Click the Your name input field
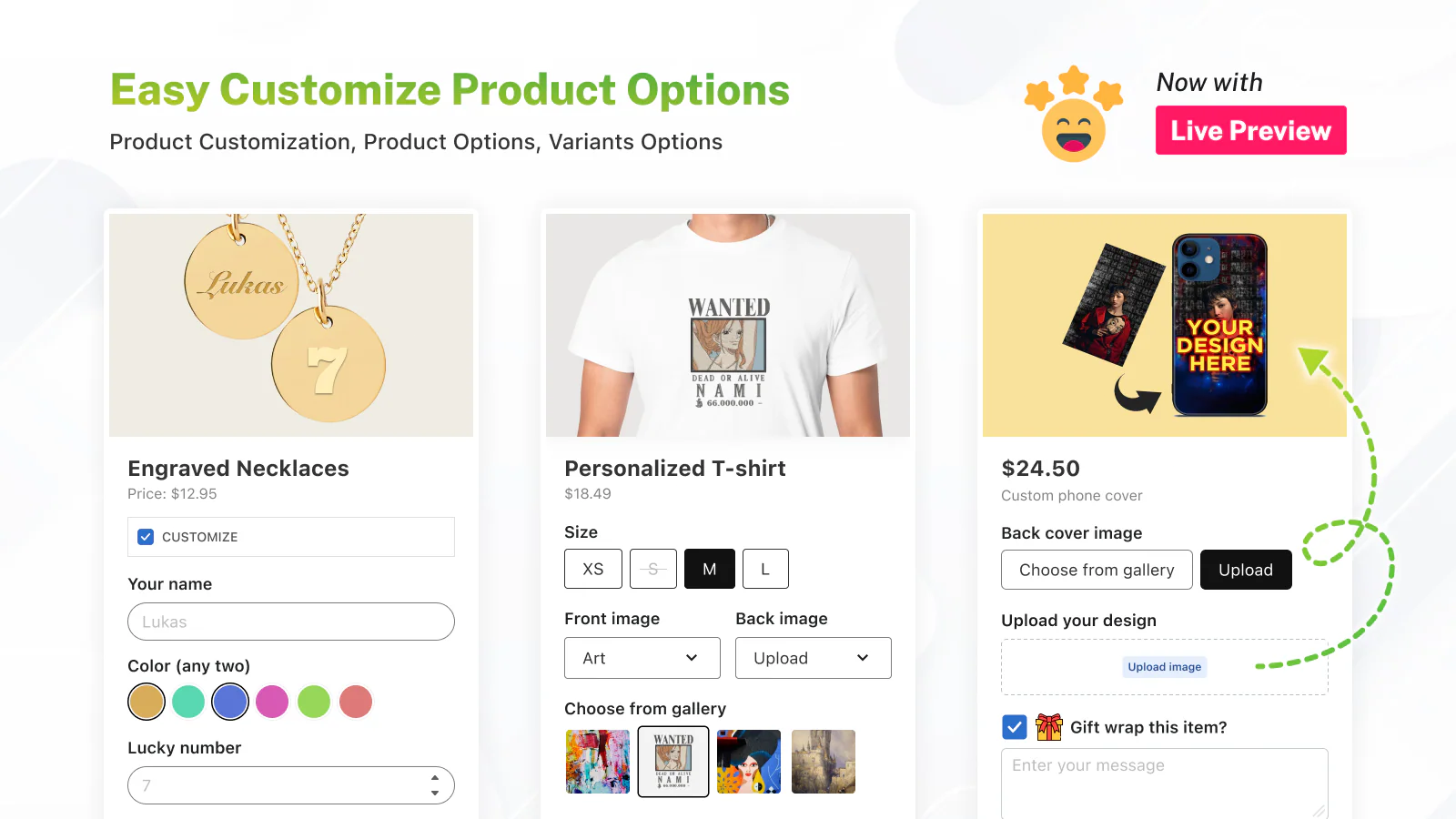 291,622
